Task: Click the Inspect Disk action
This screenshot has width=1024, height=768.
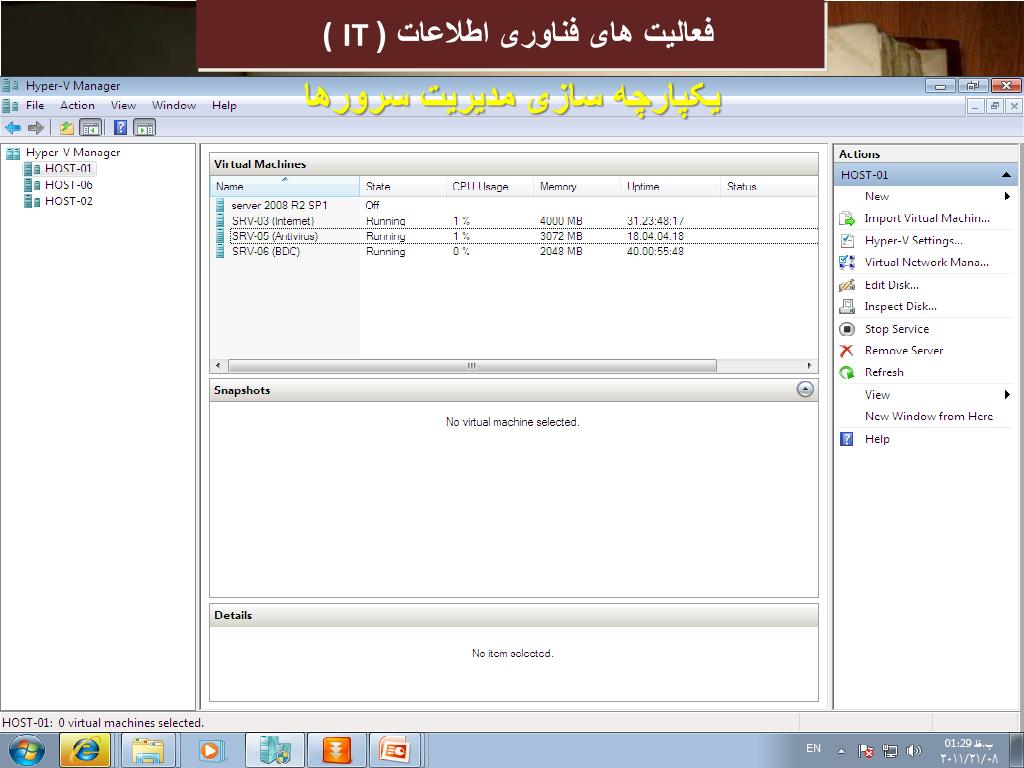Action: [x=900, y=306]
